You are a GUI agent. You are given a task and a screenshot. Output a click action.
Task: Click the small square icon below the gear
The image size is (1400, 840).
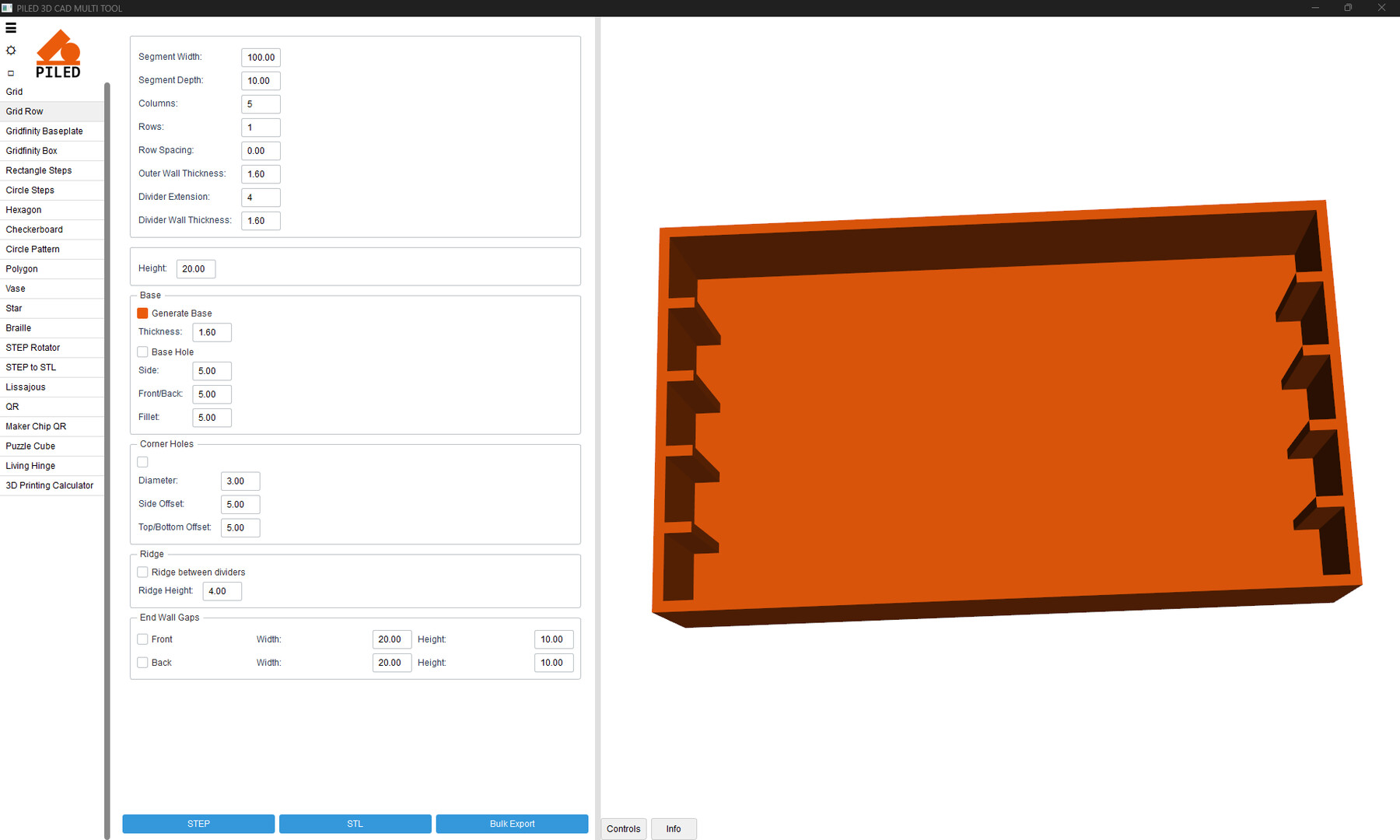click(x=11, y=73)
